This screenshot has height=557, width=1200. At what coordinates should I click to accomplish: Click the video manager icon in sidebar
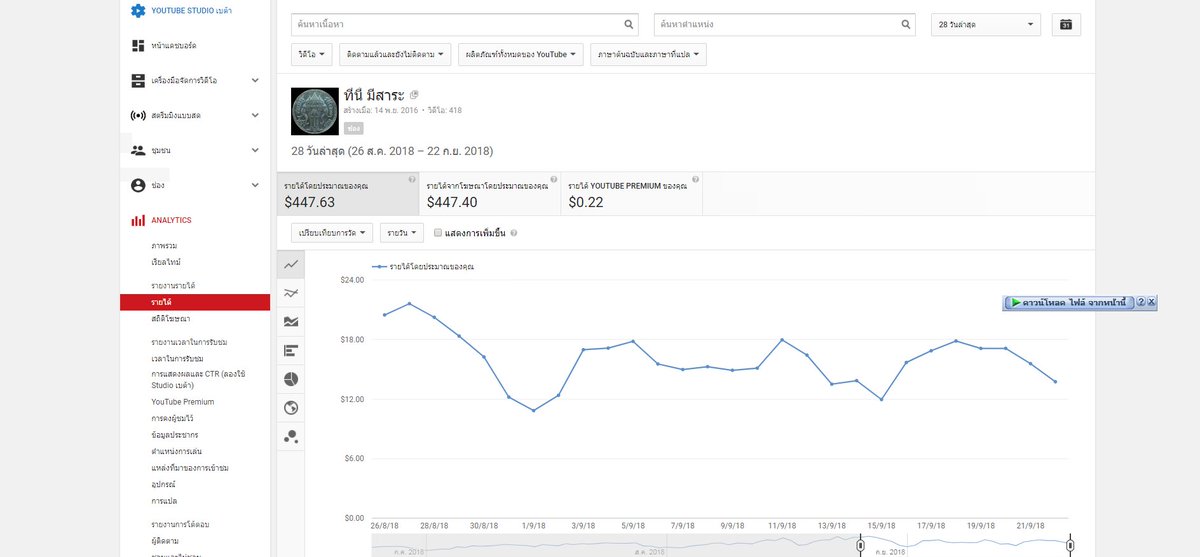pos(138,80)
